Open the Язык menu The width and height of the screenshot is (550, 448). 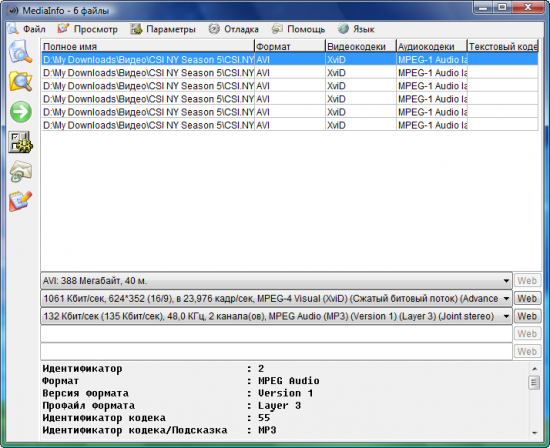point(356,29)
